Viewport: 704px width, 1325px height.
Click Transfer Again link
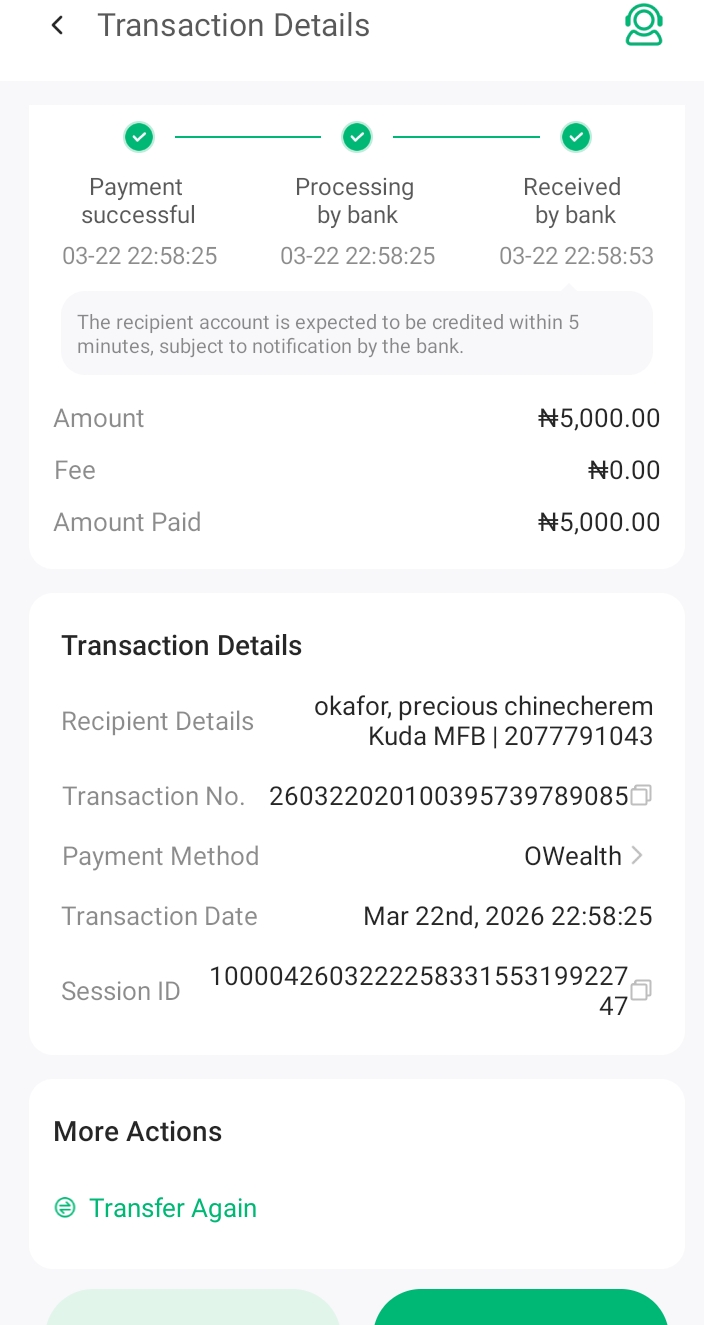pos(173,1208)
